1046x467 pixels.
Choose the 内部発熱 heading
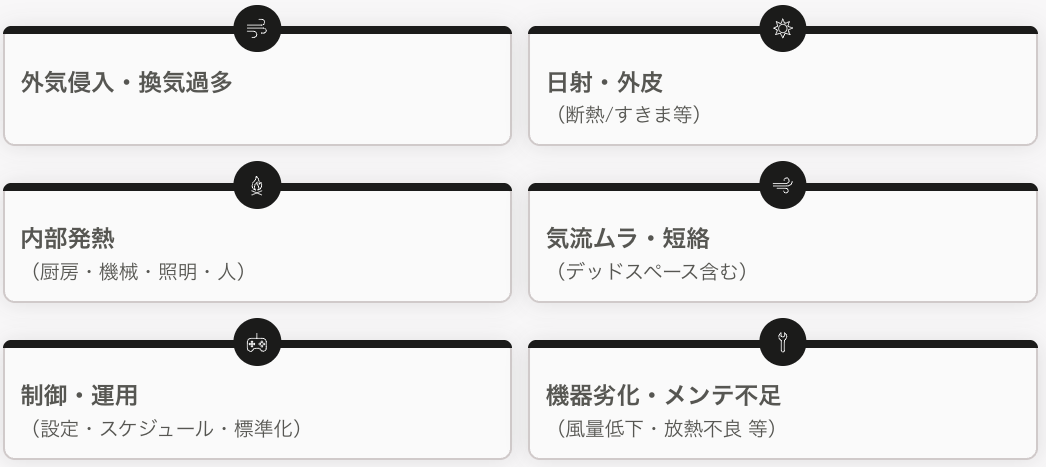click(x=67, y=239)
